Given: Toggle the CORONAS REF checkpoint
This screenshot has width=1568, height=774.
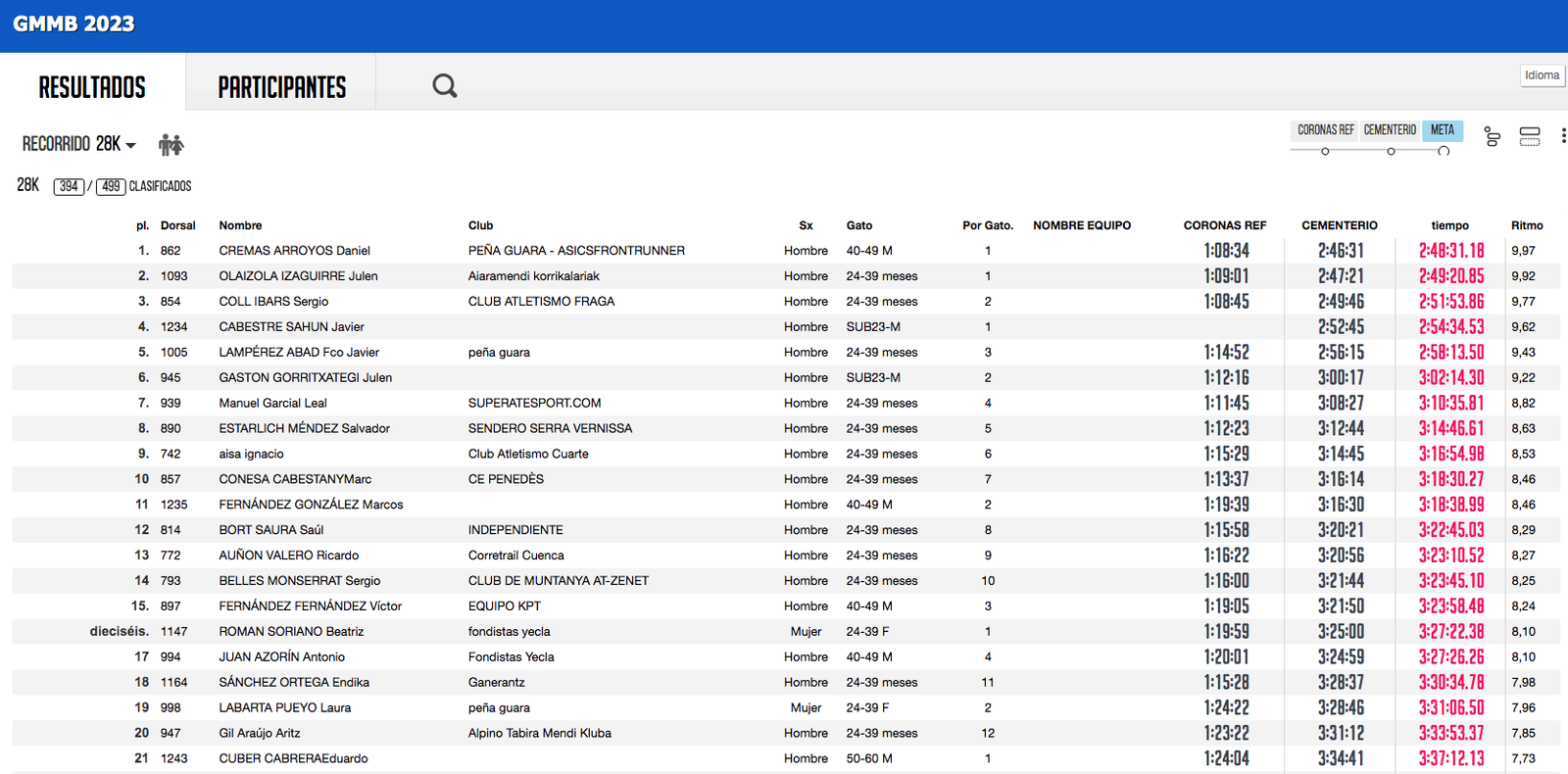Looking at the screenshot, I should [x=1325, y=130].
